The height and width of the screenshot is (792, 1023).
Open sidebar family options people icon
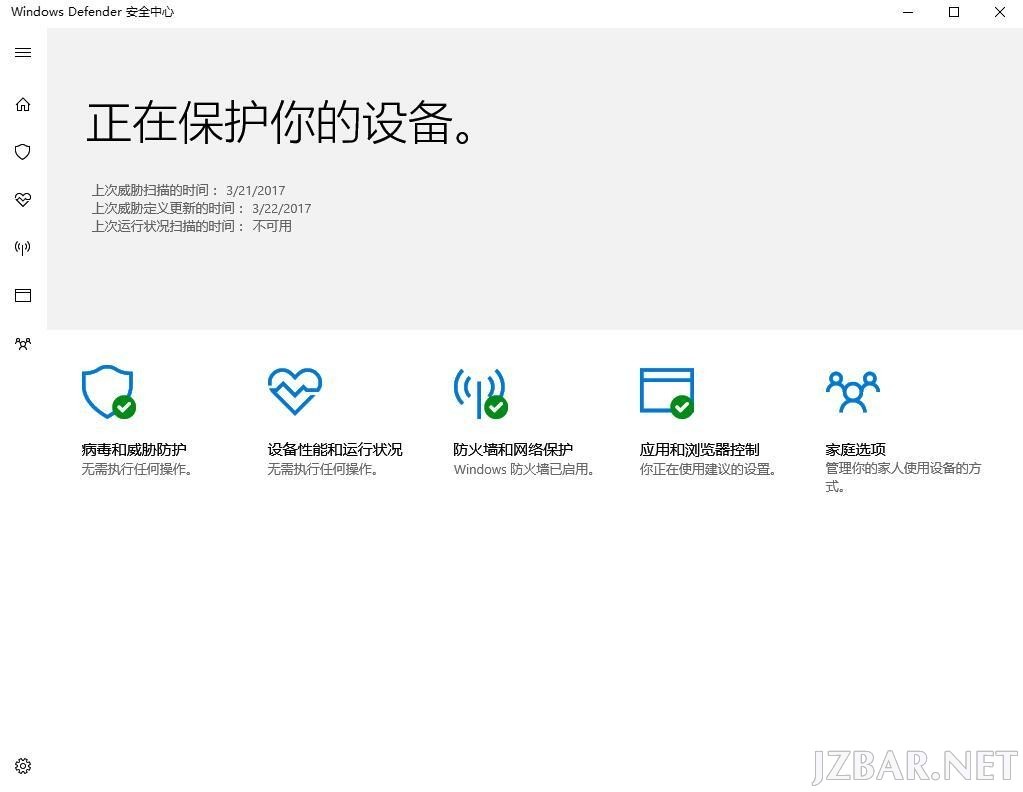click(x=23, y=343)
